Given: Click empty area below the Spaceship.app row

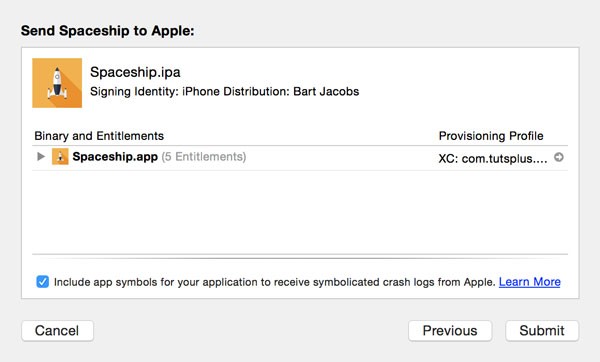Looking at the screenshot, I should [300, 212].
